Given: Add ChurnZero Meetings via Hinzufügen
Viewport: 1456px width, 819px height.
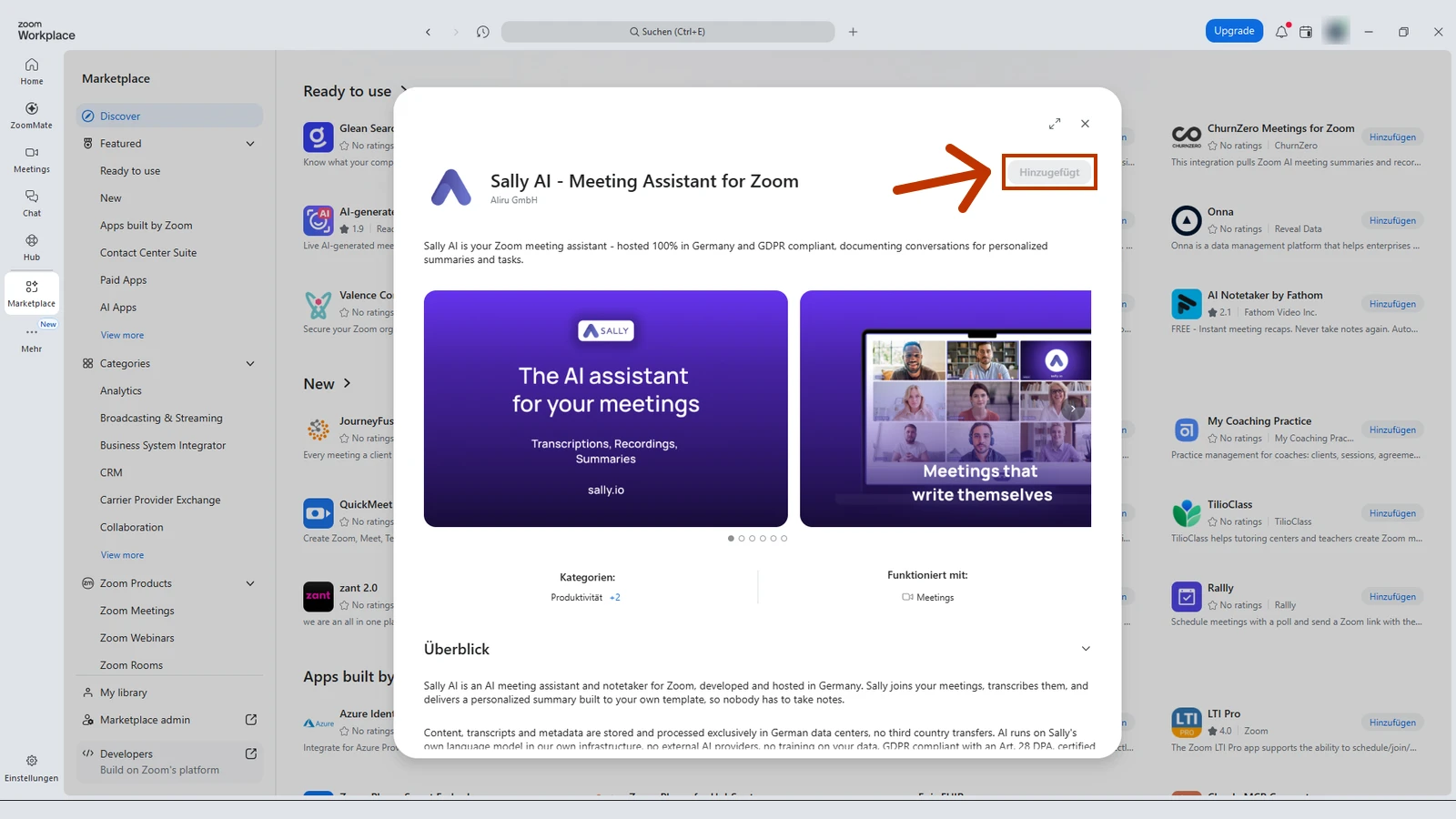Looking at the screenshot, I should coord(1392,137).
